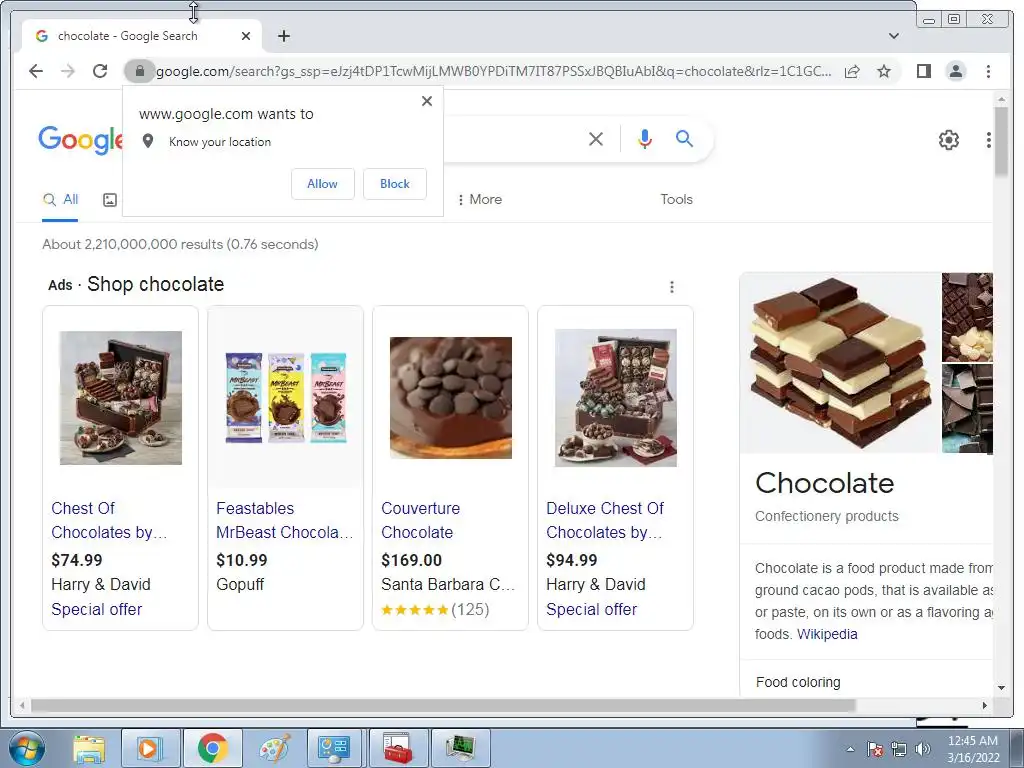Block the location request
Screen dimensions: 1024x768
pos(394,184)
